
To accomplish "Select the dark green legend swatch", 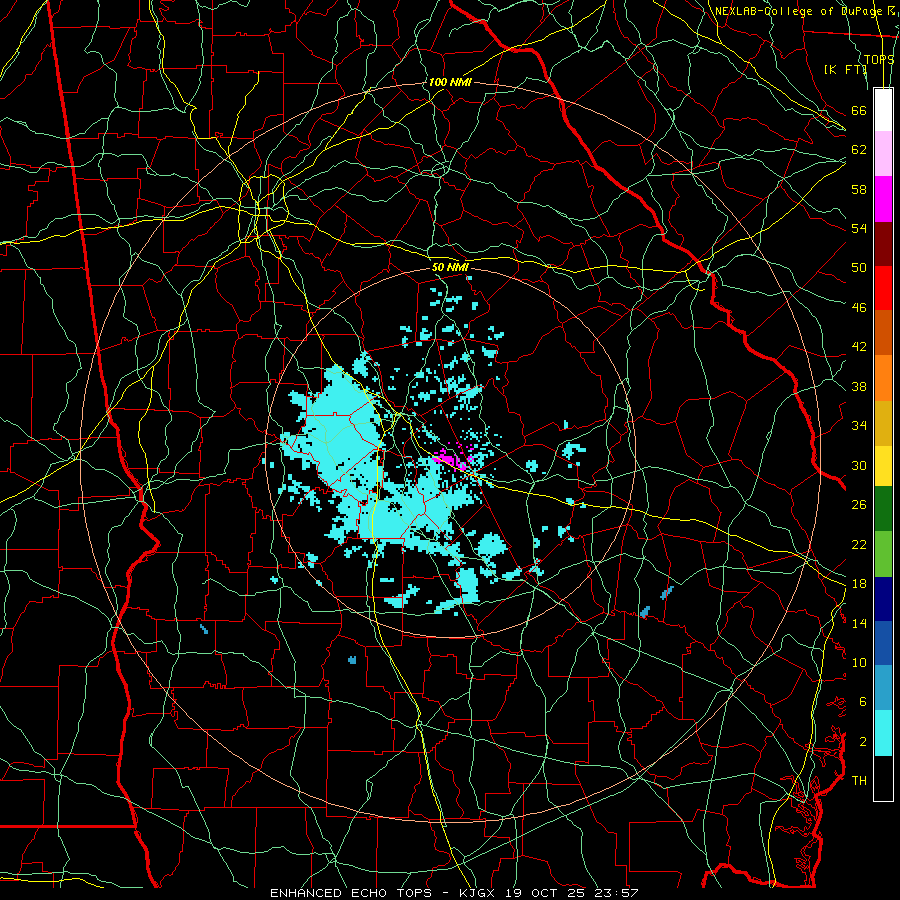I will pyautogui.click(x=883, y=509).
